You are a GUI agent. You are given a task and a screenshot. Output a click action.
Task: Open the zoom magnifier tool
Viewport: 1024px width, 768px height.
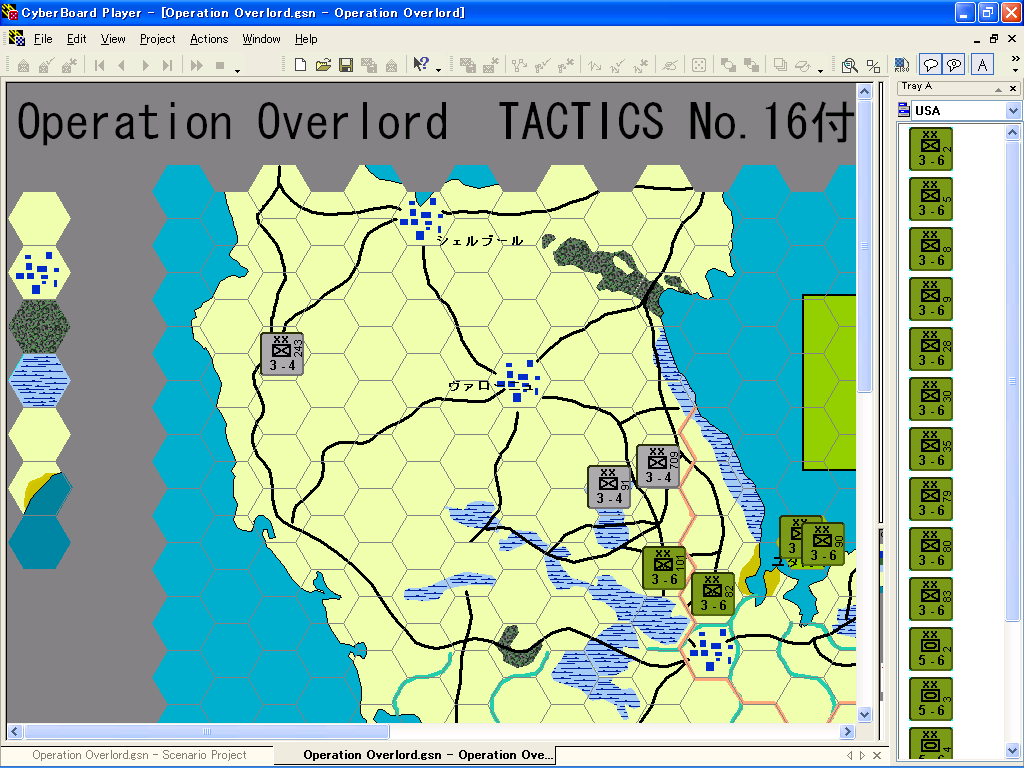[850, 65]
